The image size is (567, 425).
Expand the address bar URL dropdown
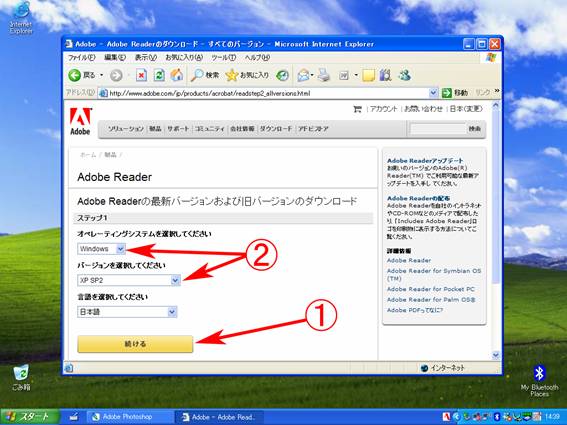coord(434,93)
